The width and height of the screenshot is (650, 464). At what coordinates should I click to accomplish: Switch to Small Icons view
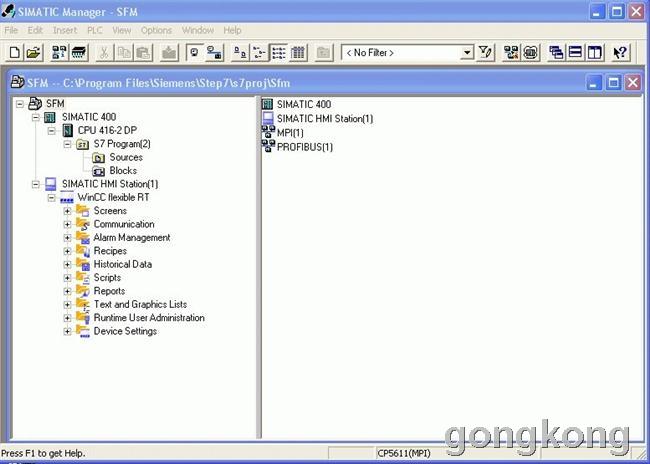tap(259, 53)
